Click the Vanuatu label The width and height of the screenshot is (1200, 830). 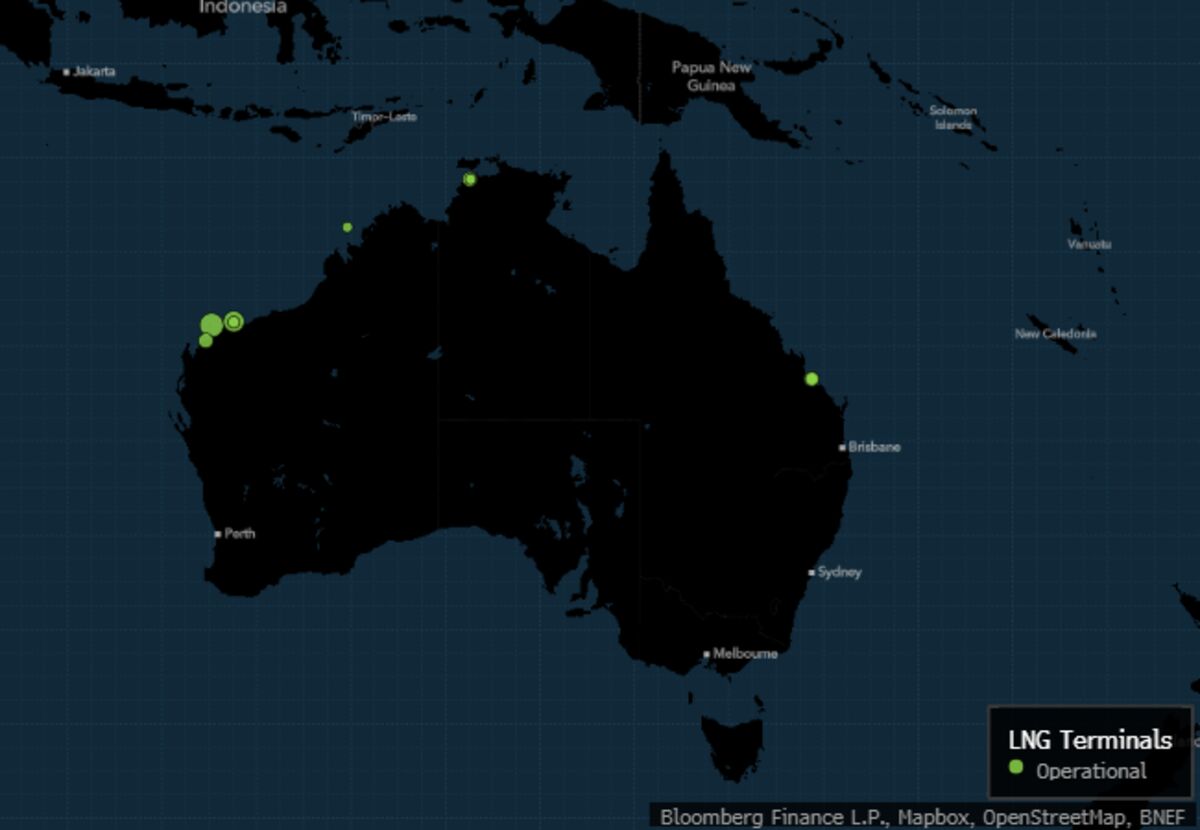(1089, 244)
